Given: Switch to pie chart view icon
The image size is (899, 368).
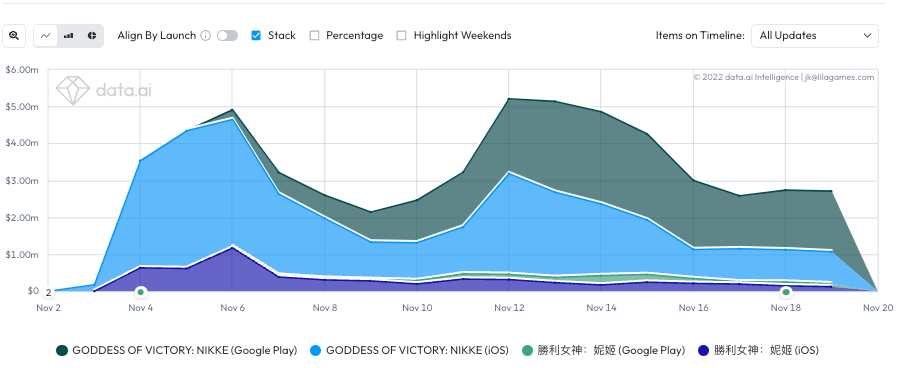Looking at the screenshot, I should click(x=92, y=36).
